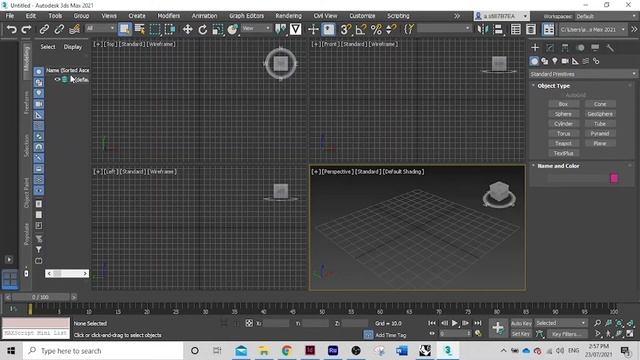Image resolution: width=640 pixels, height=360 pixels.
Task: Open the Utilities wrench panel tab
Action: tap(610, 48)
